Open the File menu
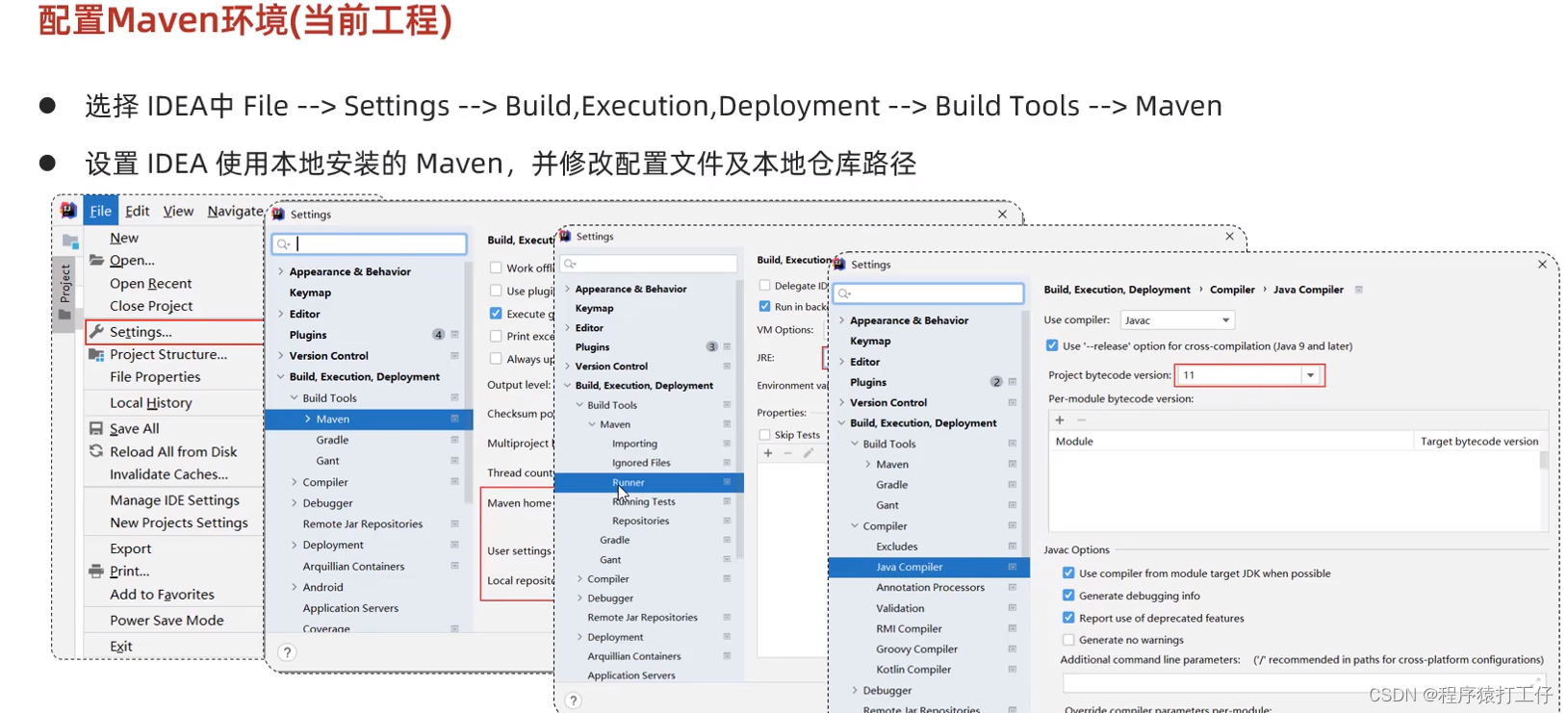The image size is (1568, 713). (x=100, y=211)
